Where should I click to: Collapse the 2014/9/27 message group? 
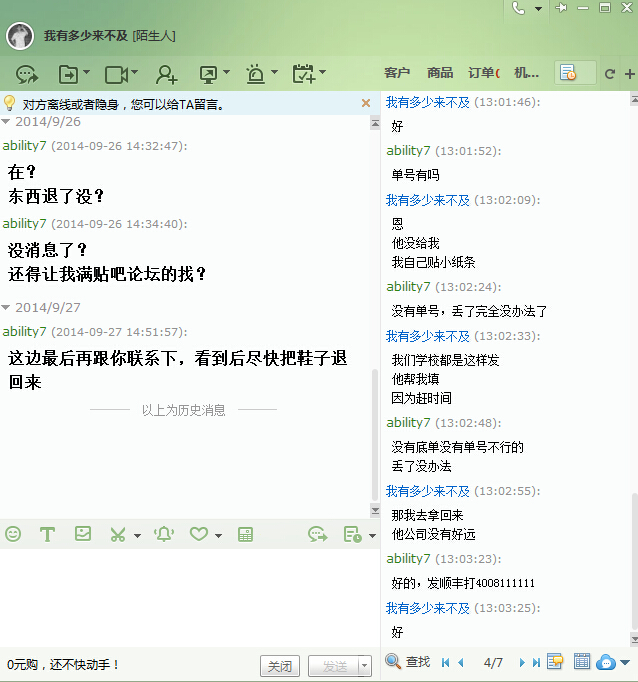pyautogui.click(x=6, y=308)
